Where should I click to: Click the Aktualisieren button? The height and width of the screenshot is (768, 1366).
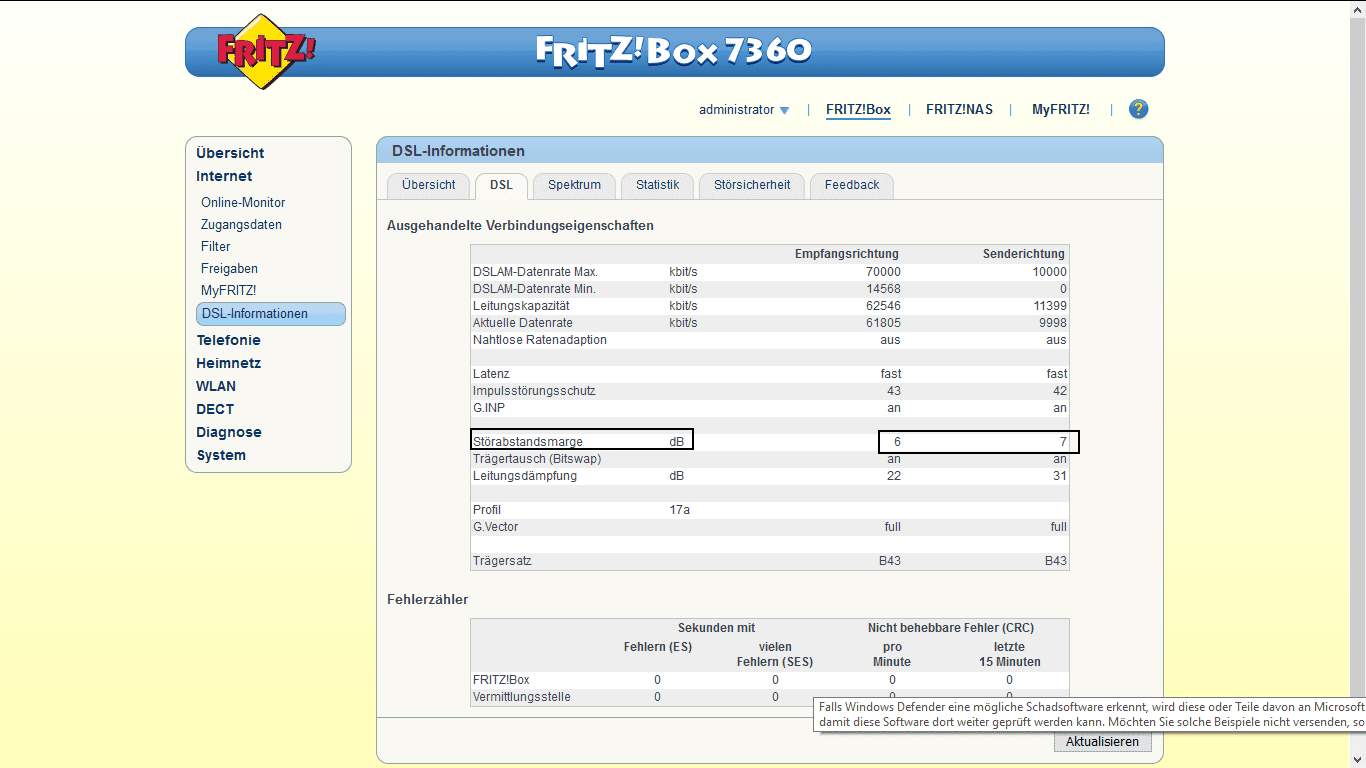(x=1102, y=742)
